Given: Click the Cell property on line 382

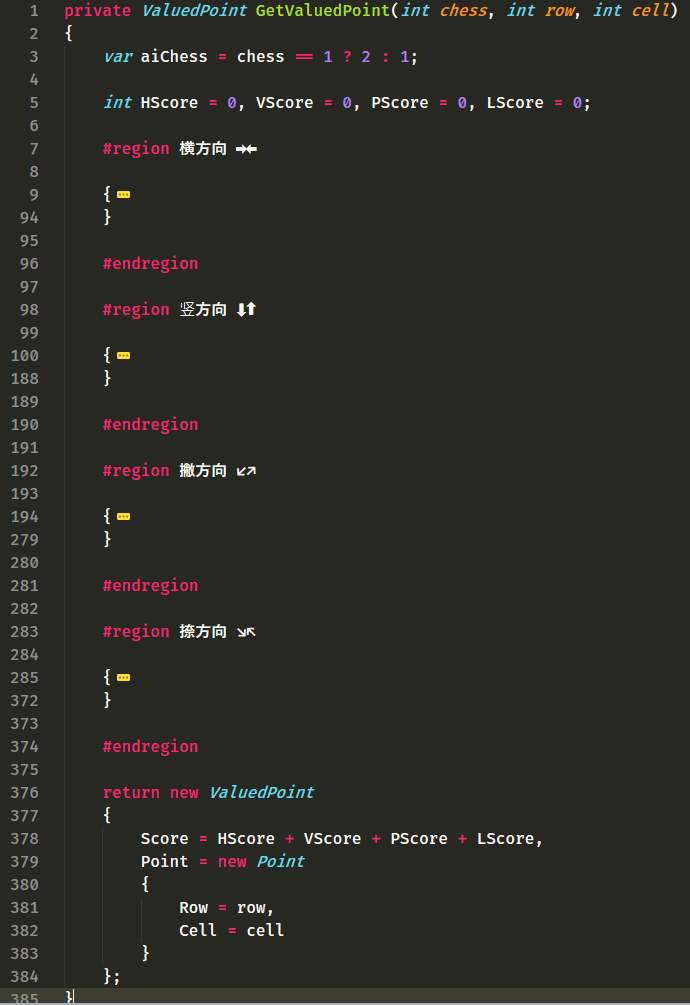Looking at the screenshot, I should point(198,931).
